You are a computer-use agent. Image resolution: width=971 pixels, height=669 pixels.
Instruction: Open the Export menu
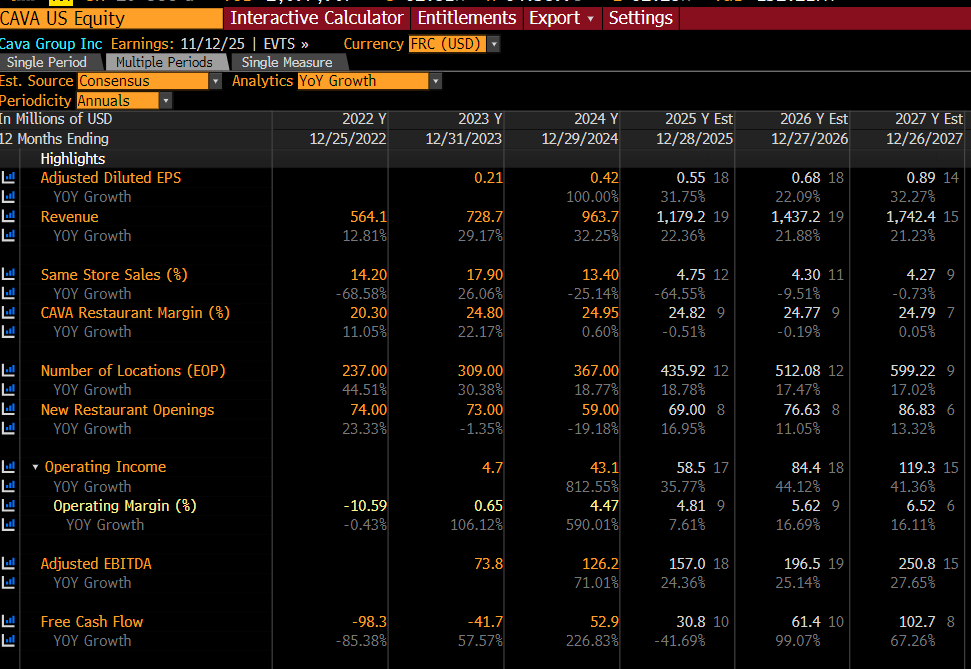point(561,18)
